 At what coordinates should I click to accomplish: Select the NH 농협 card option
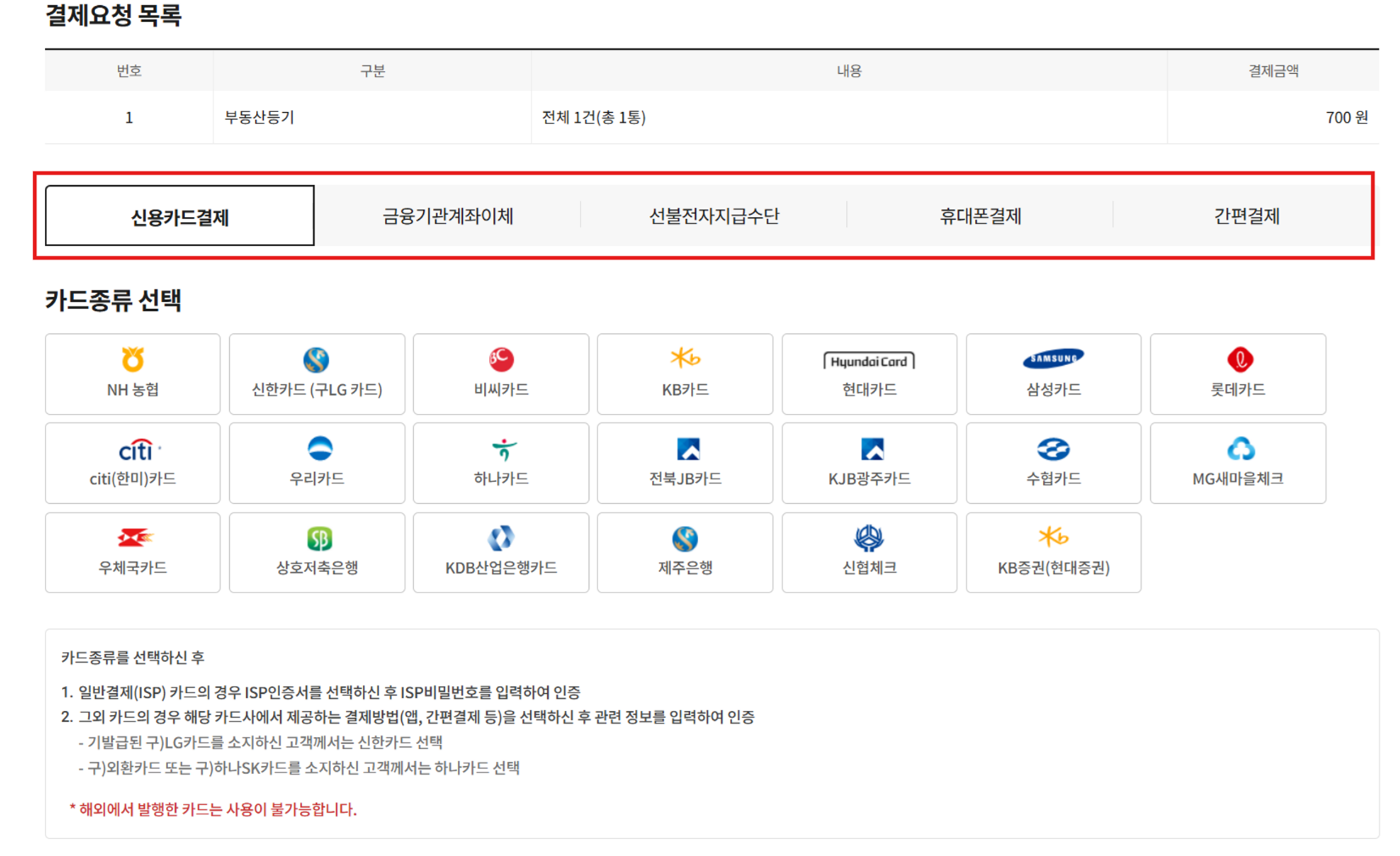132,374
